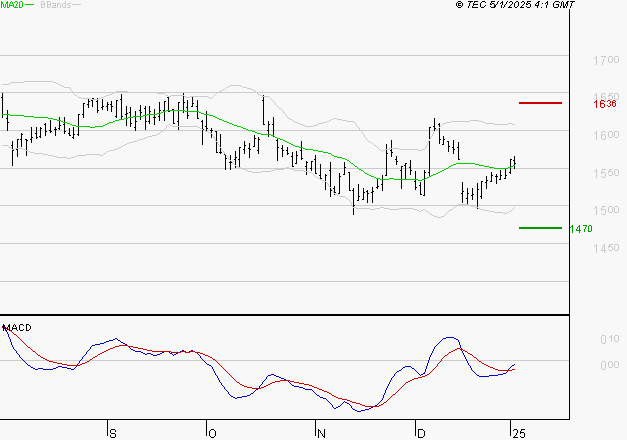Click the 25 year axis marker
This screenshot has height=440, width=627.
519,434
